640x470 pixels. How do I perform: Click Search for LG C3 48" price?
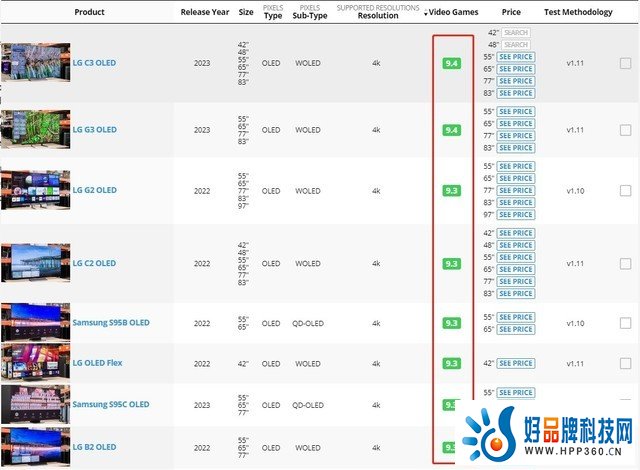pyautogui.click(x=516, y=45)
